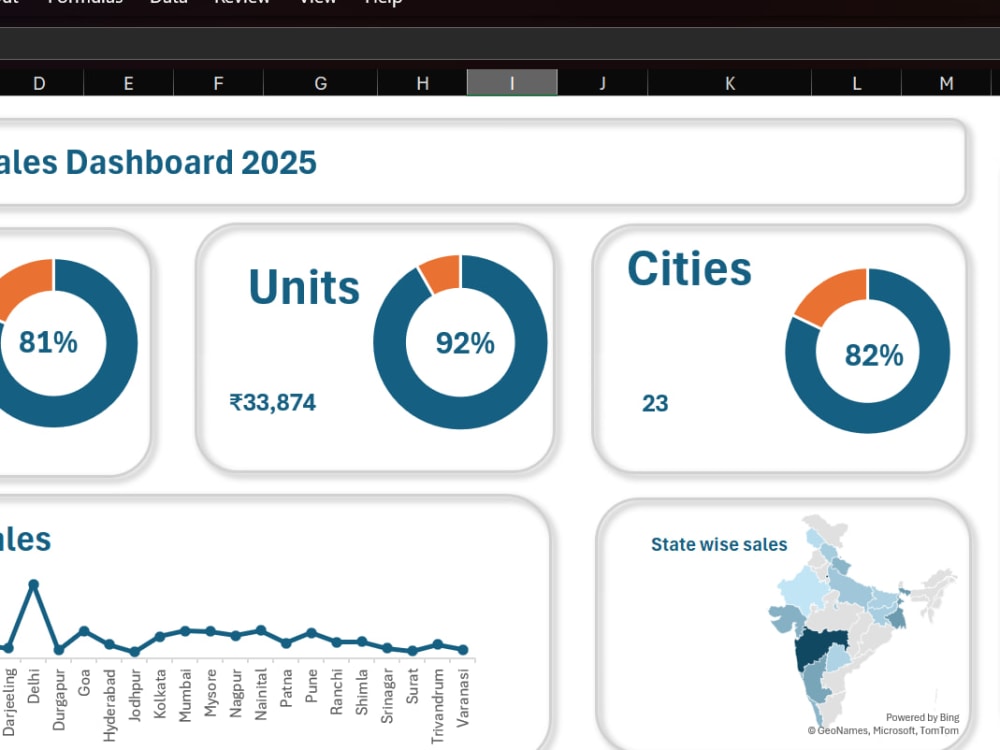Click the Nainital axis label
Image resolution: width=1000 pixels, height=750 pixels.
261,695
